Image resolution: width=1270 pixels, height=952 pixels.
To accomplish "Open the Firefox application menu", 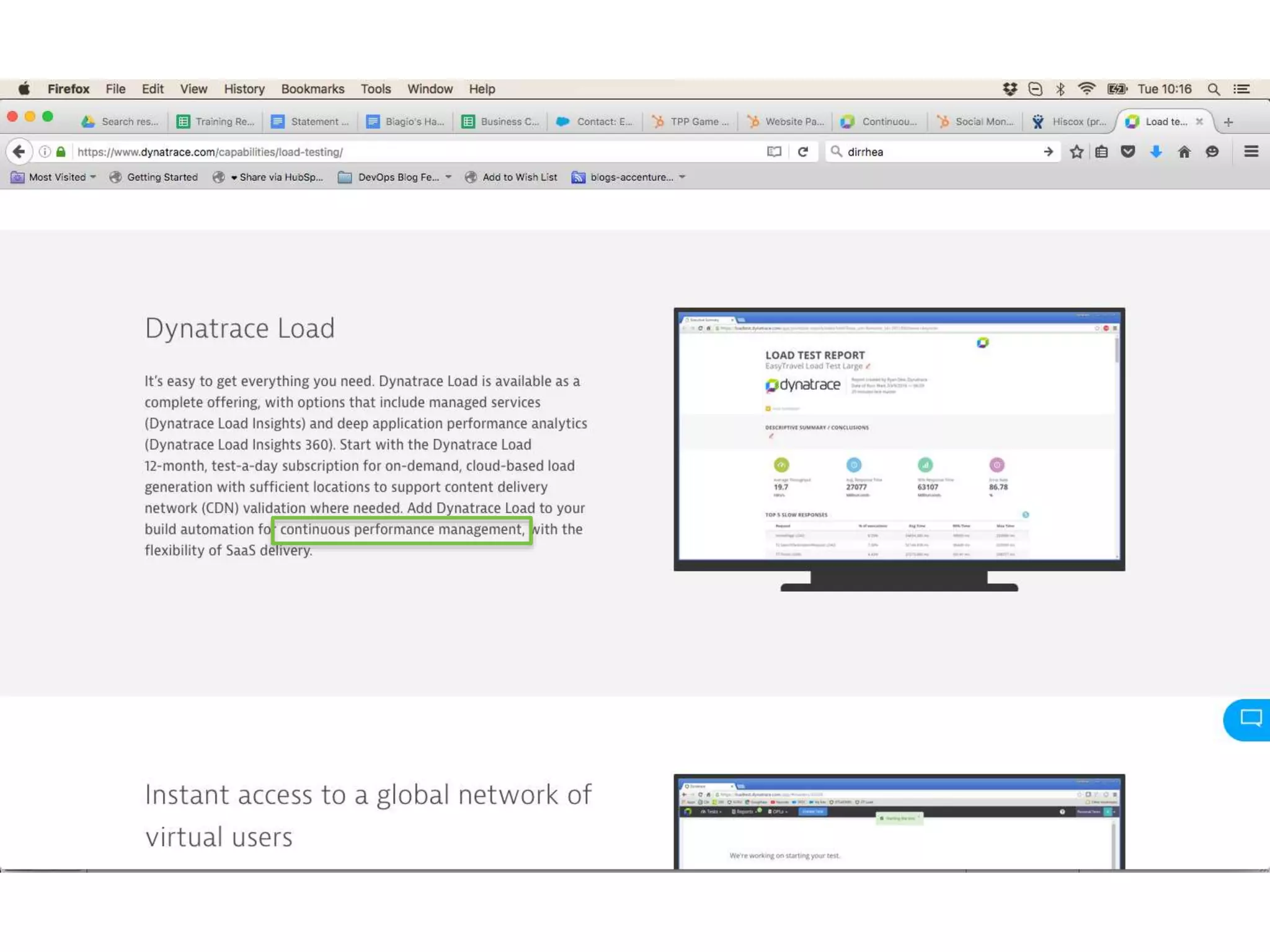I will (x=68, y=89).
